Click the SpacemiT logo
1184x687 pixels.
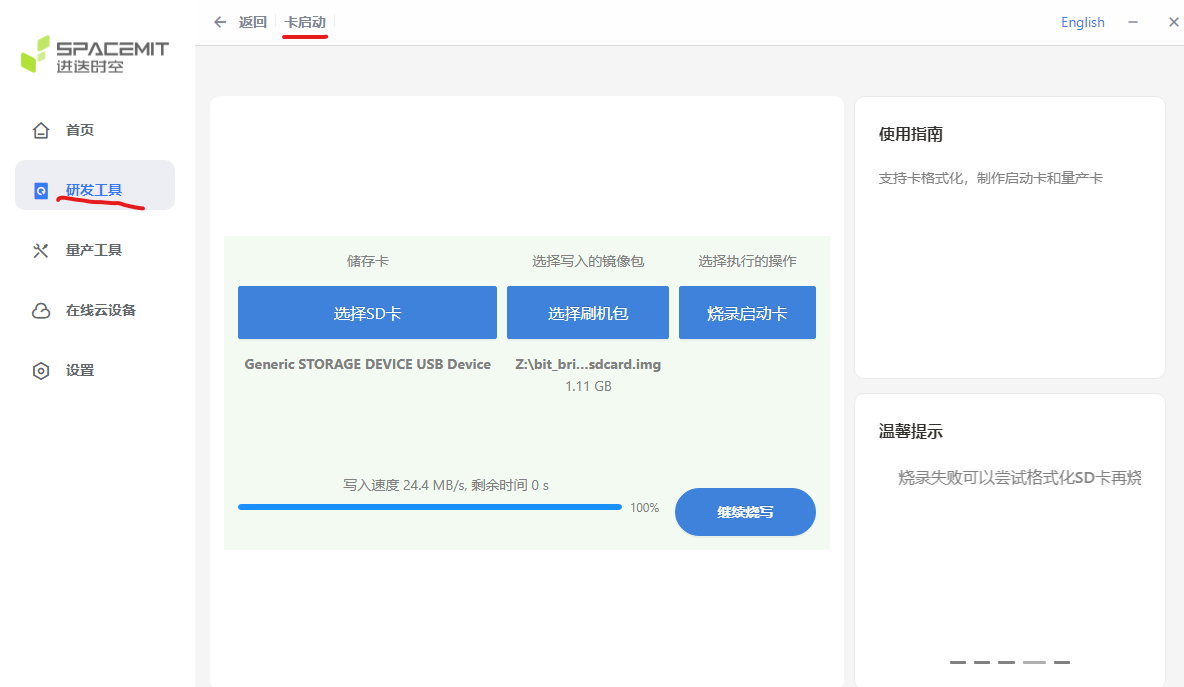(x=94, y=54)
